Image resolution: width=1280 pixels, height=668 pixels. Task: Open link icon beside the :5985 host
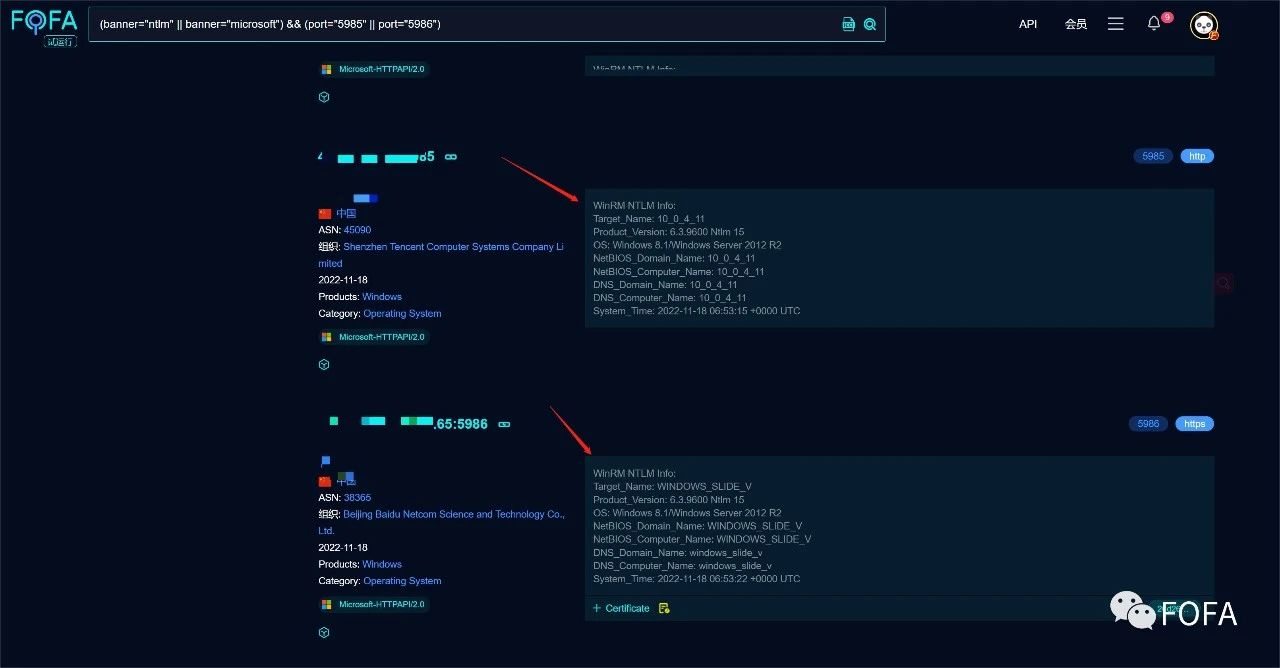tap(451, 157)
